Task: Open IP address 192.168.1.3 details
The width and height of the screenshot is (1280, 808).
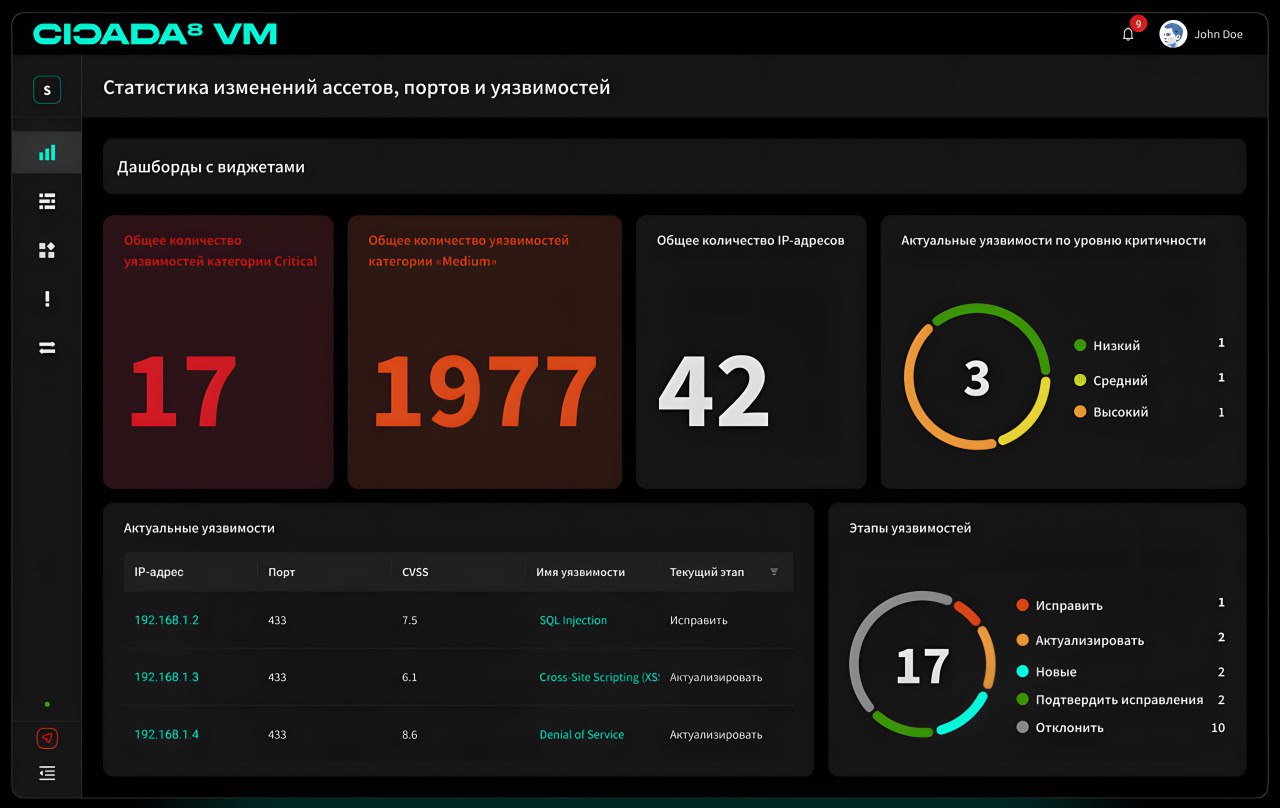Action: (x=167, y=677)
